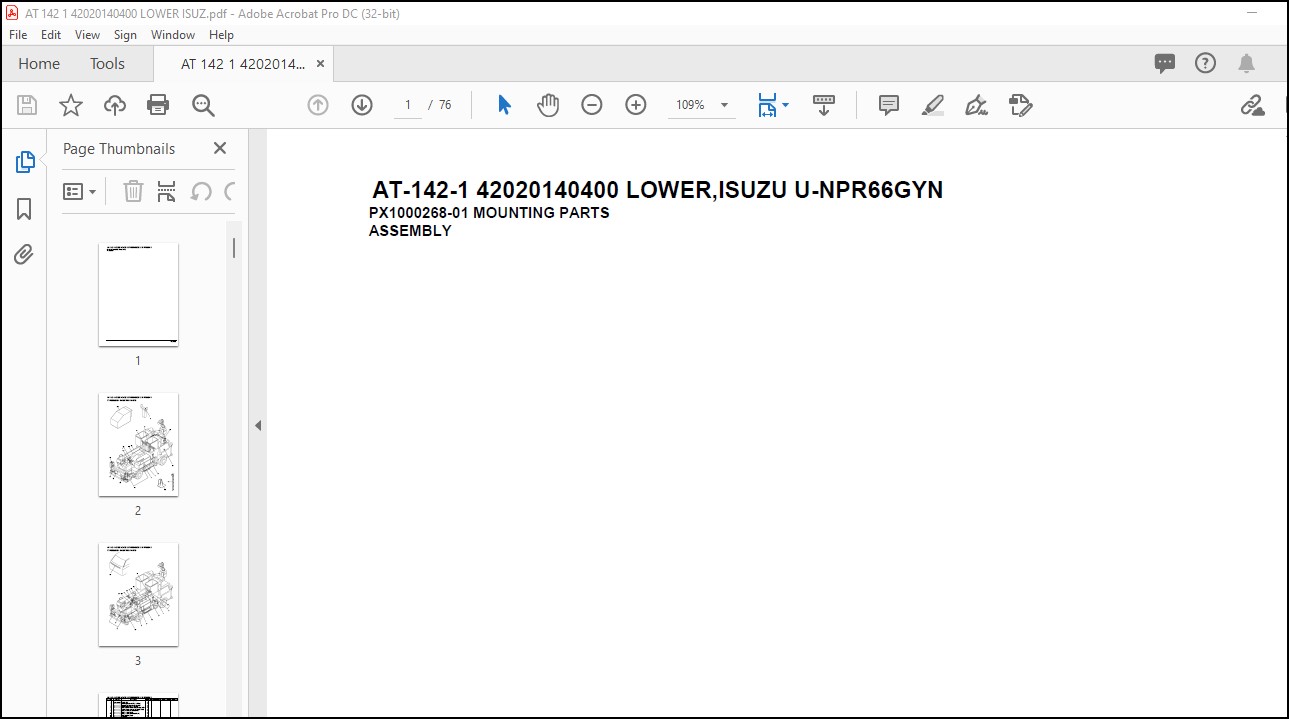Go to previous page with the up arrow
1289x719 pixels.
click(x=318, y=105)
